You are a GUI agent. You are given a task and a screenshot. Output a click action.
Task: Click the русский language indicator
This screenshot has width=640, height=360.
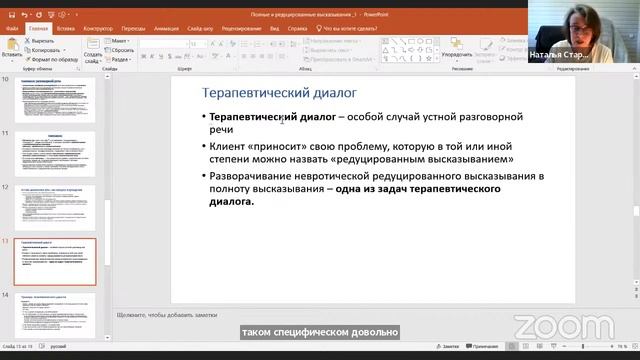58,346
